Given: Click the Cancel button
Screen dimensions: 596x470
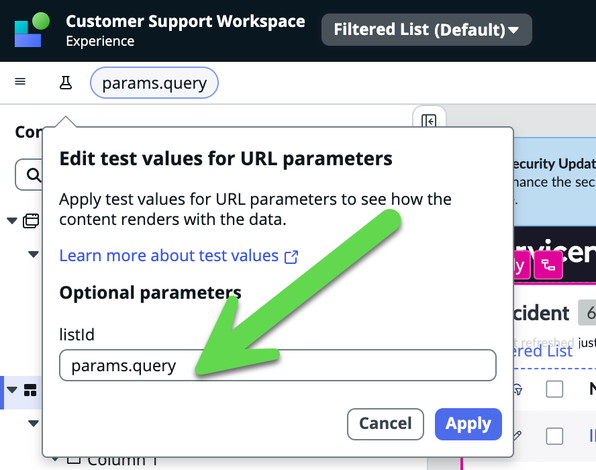Looking at the screenshot, I should click(385, 424).
